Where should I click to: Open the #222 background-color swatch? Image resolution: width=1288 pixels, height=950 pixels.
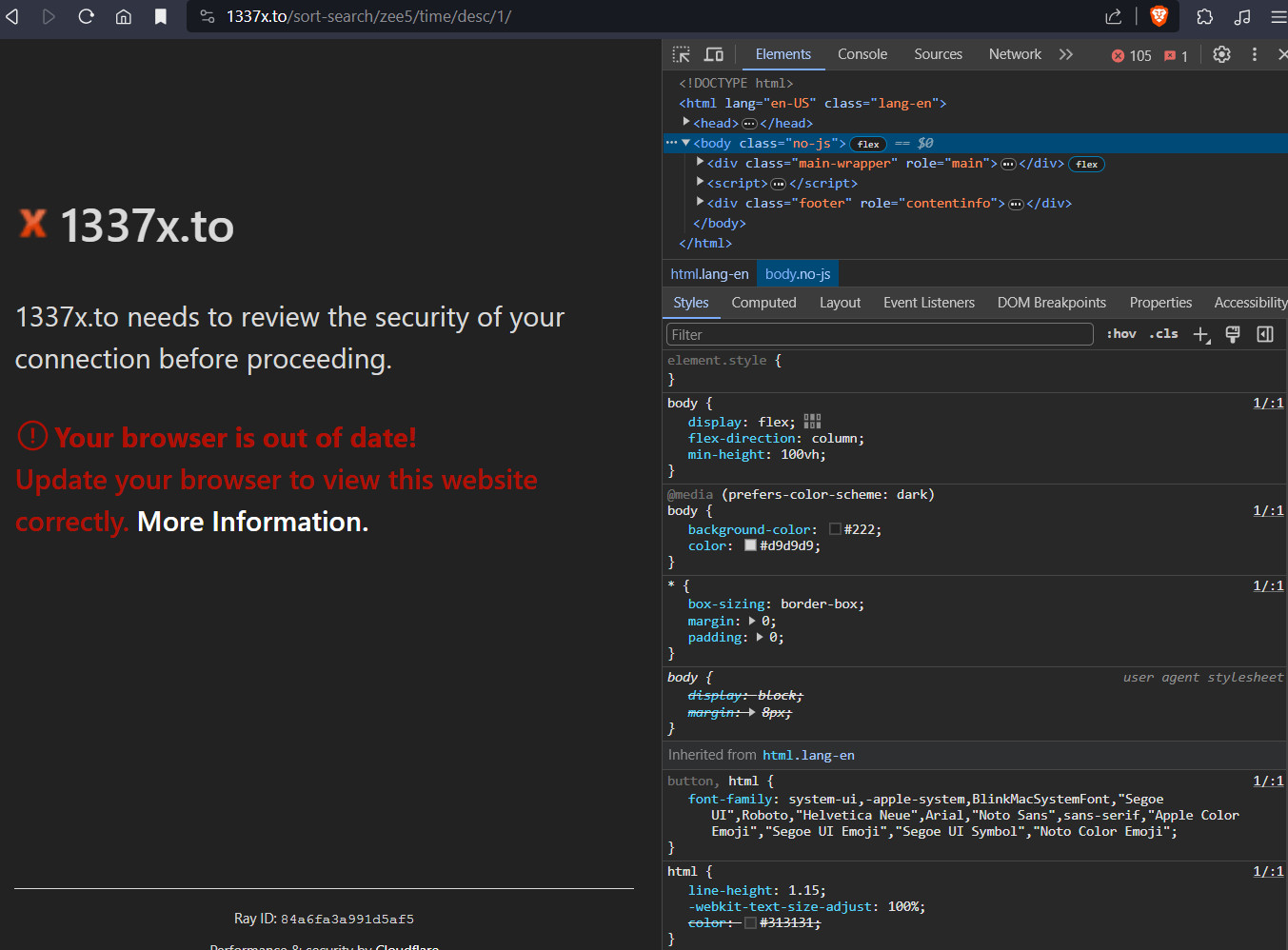(835, 529)
